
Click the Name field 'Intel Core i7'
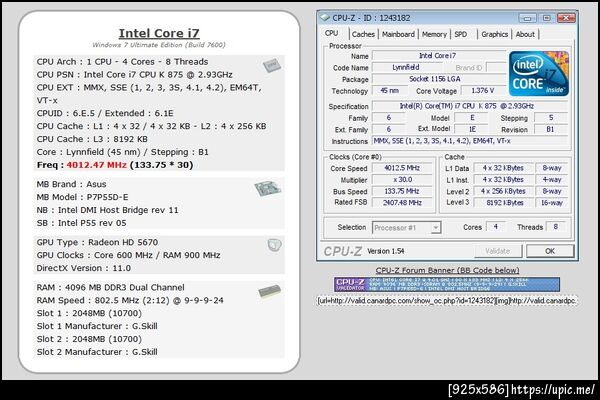click(x=439, y=56)
